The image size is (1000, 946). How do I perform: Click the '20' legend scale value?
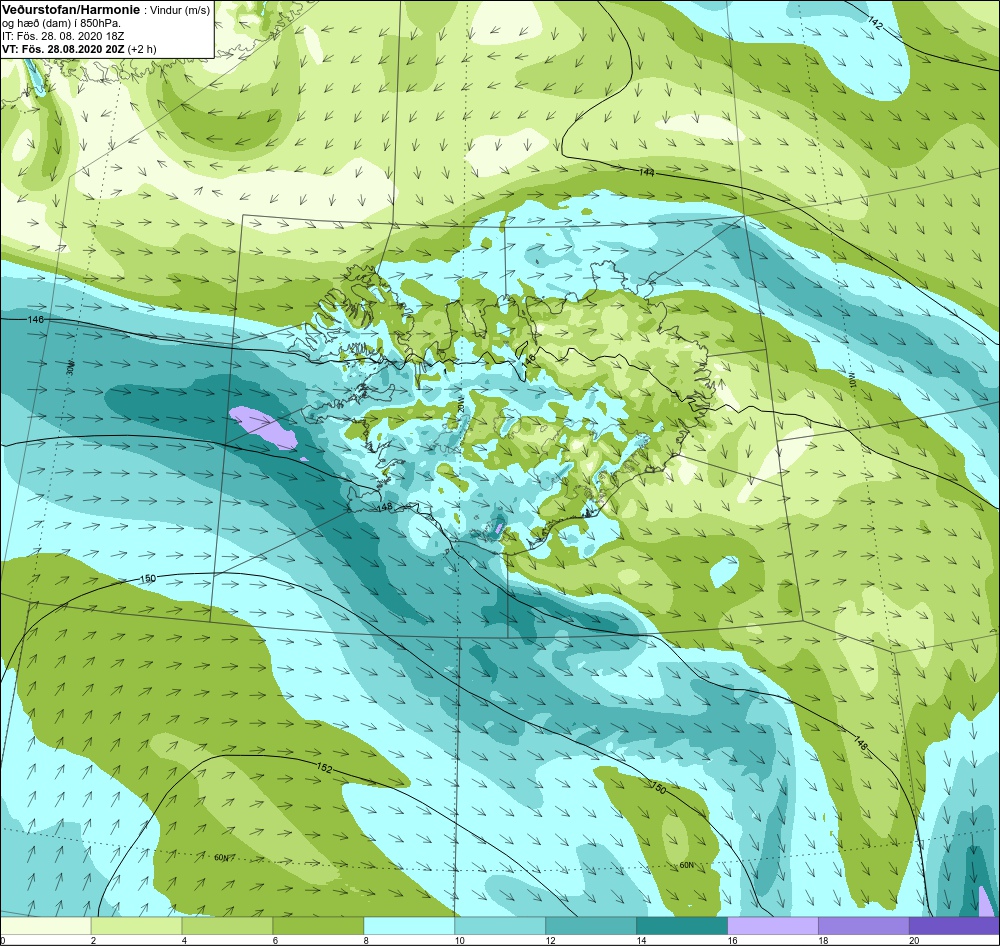click(x=914, y=941)
